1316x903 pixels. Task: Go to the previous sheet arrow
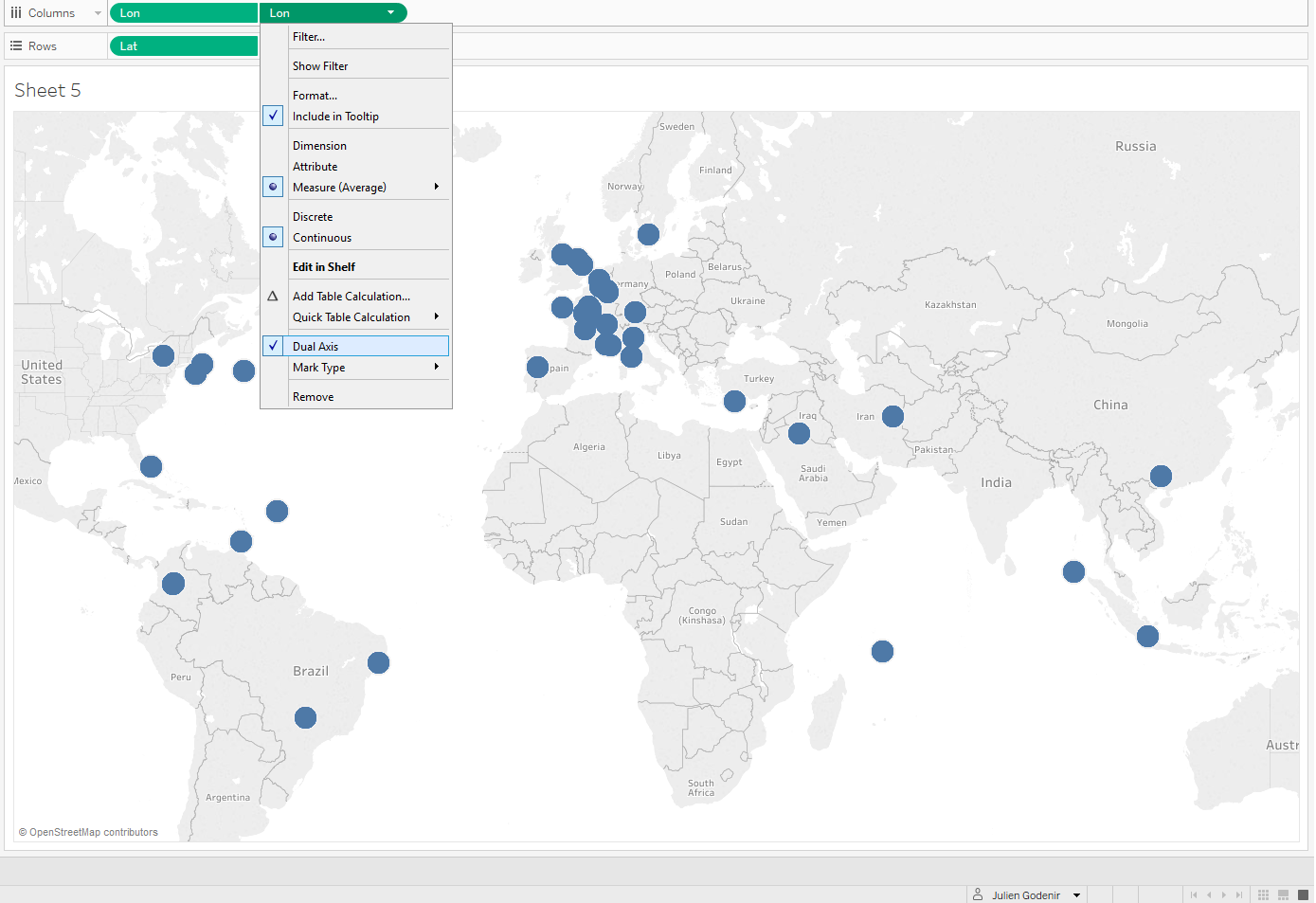(x=1209, y=895)
